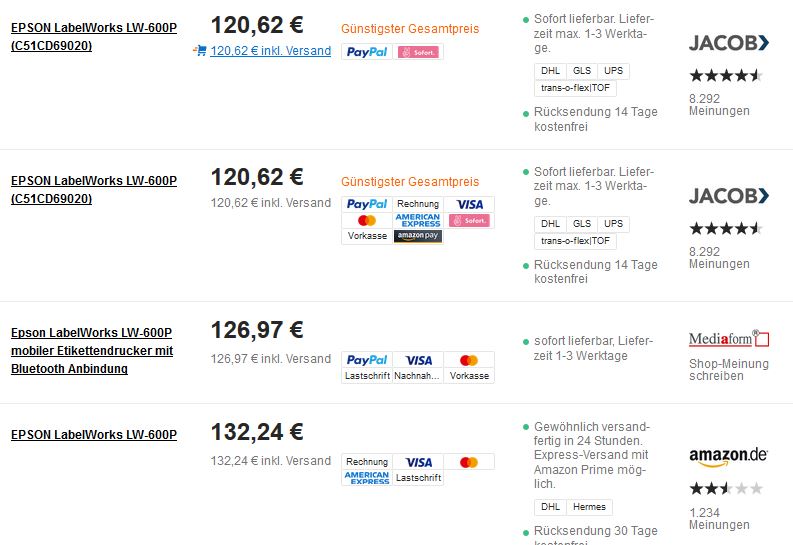The image size is (793, 545).
Task: Click the star rating of the second JACOB offer
Action: (x=726, y=229)
